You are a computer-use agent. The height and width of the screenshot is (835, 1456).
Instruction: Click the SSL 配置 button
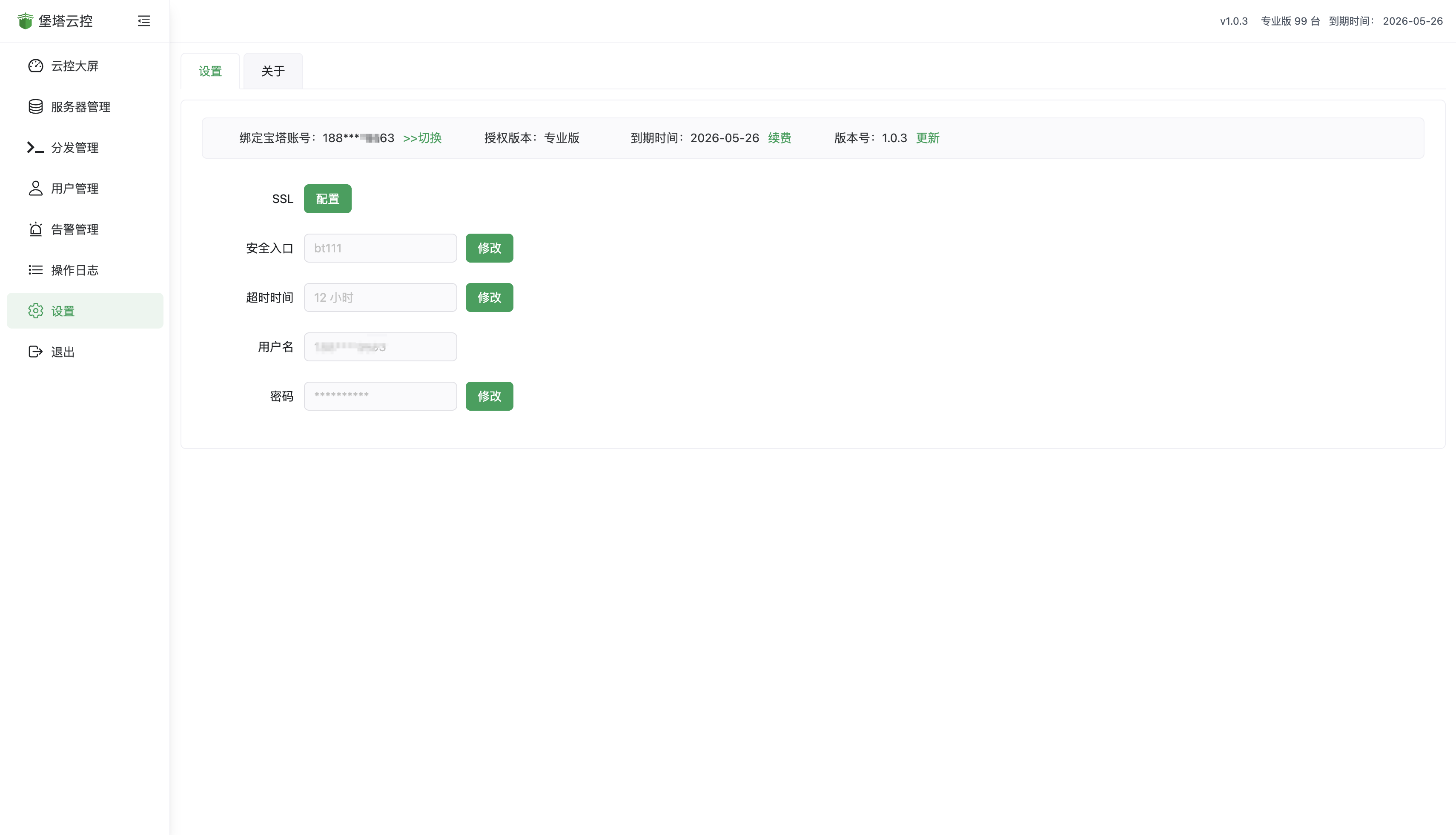click(x=327, y=199)
